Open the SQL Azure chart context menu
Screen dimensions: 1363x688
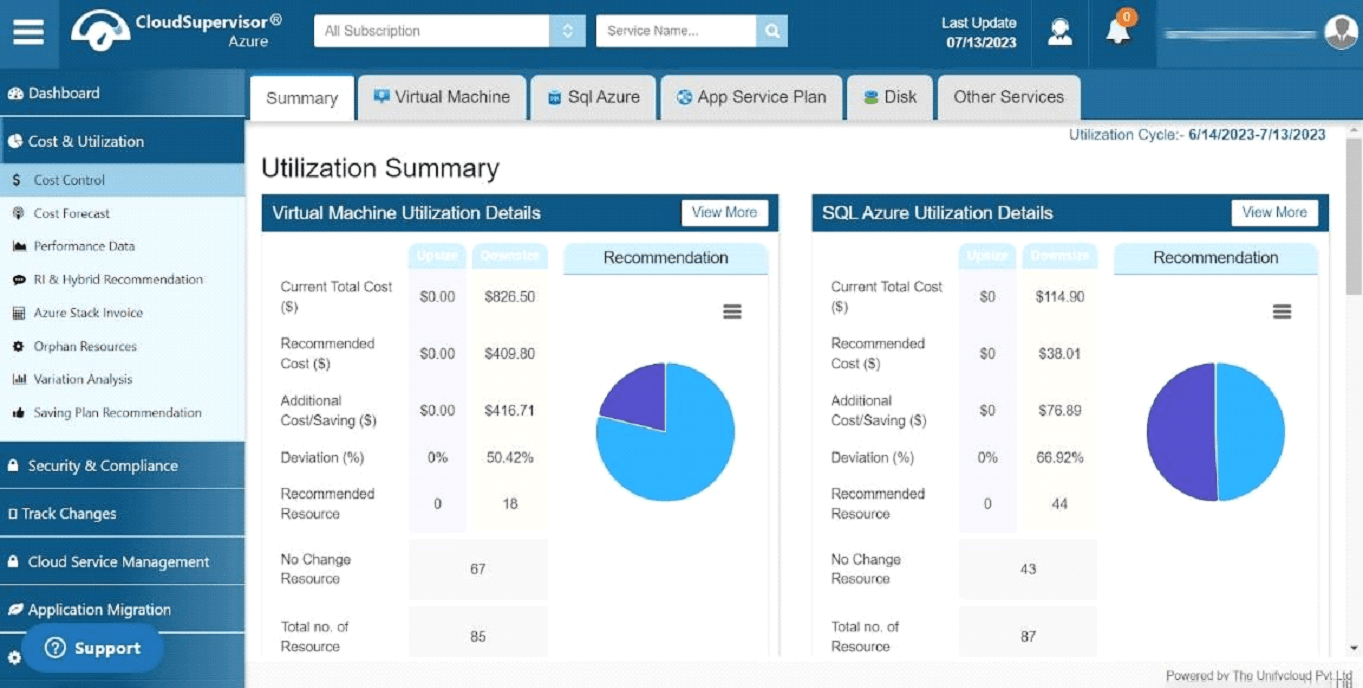pyautogui.click(x=1282, y=312)
